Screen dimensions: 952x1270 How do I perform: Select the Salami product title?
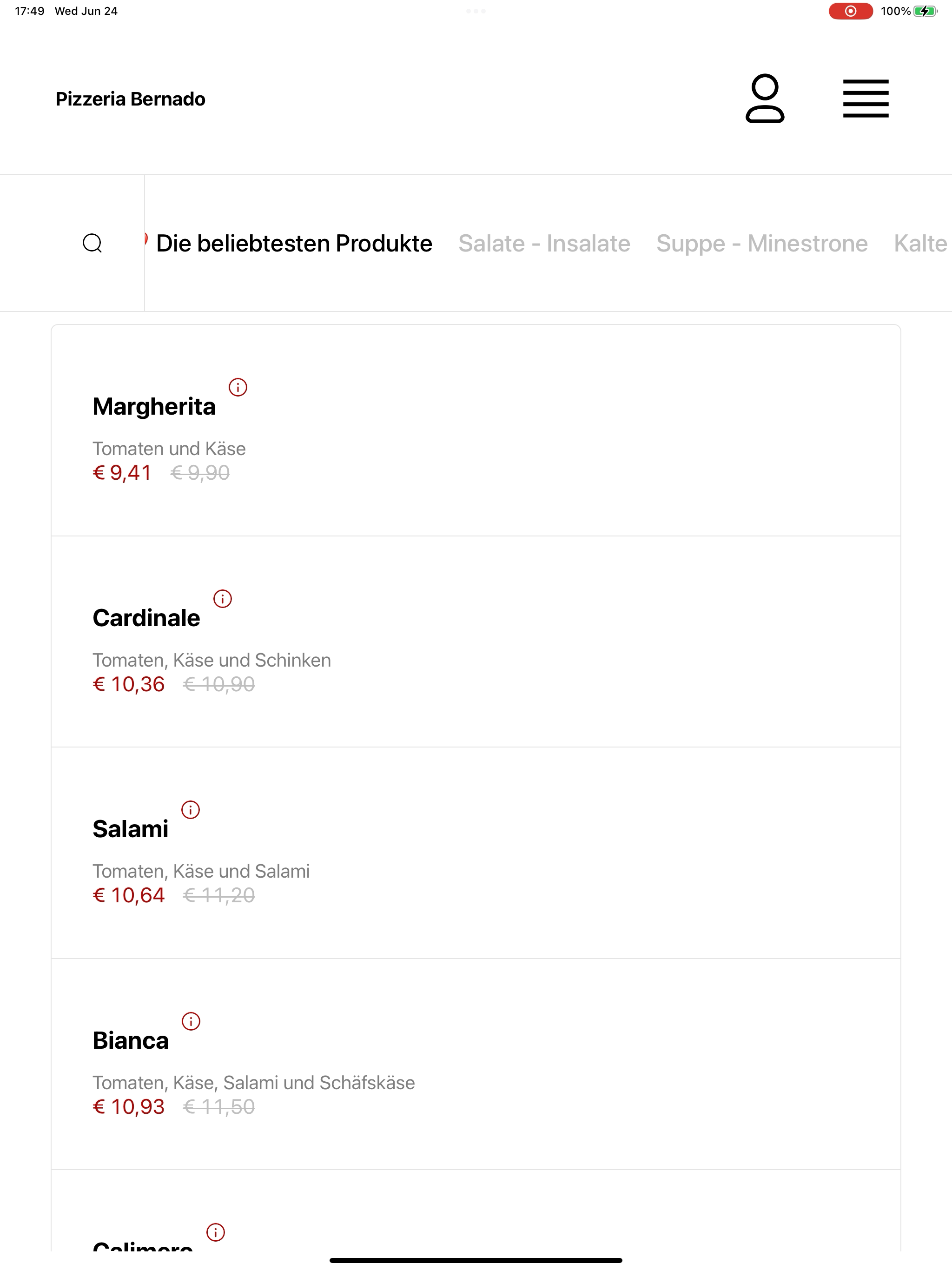[130, 829]
